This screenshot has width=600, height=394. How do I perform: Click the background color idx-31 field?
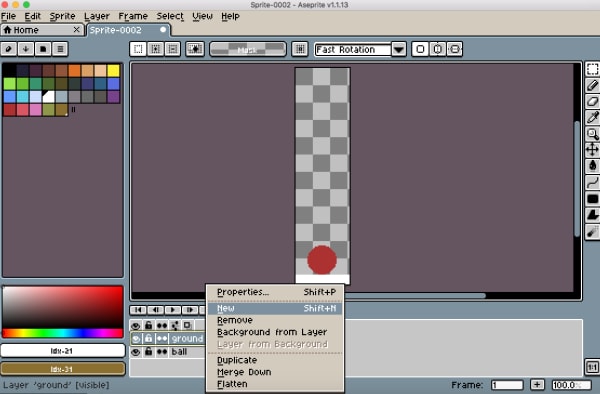[63, 369]
